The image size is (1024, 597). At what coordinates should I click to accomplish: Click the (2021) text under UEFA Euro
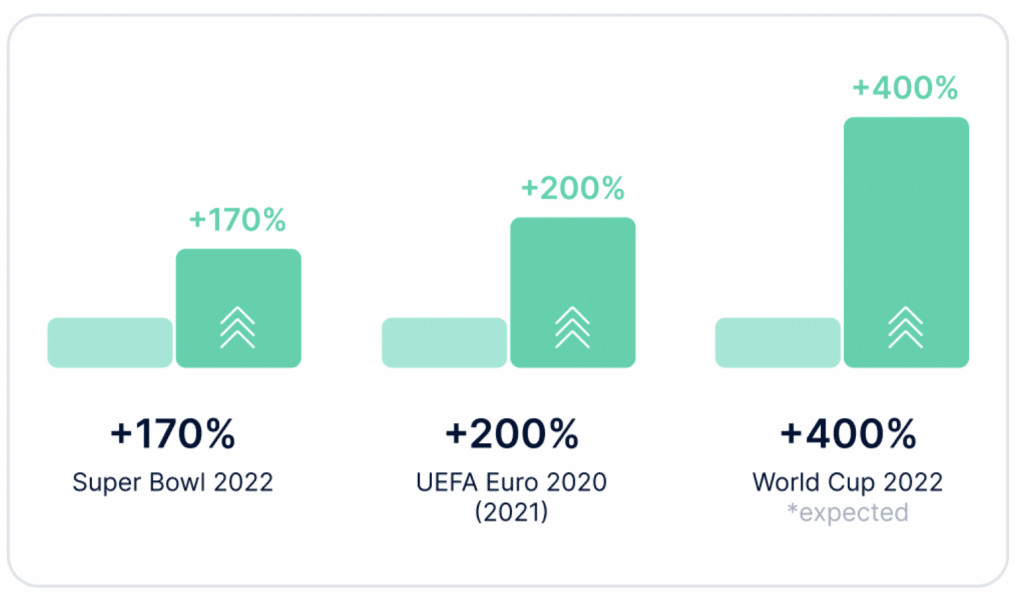[x=512, y=512]
